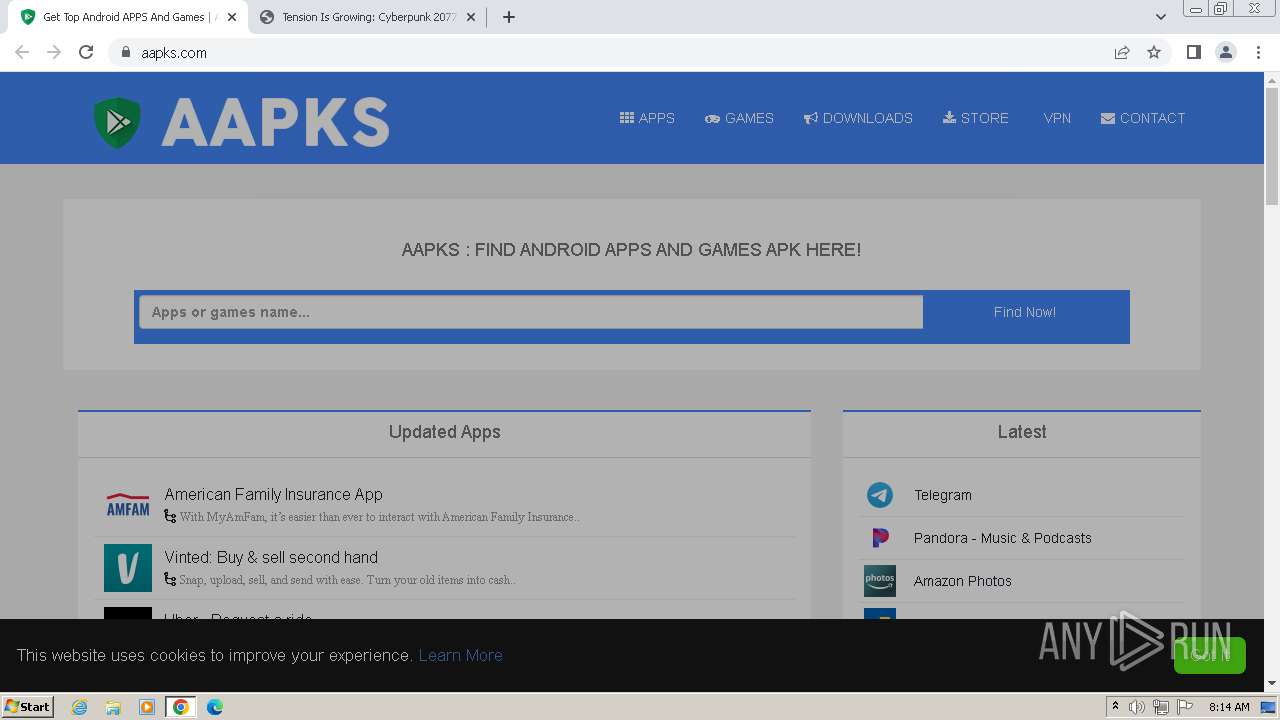Launch Internet Explorer from the taskbar
This screenshot has height=720, width=1280.
pyautogui.click(x=80, y=707)
